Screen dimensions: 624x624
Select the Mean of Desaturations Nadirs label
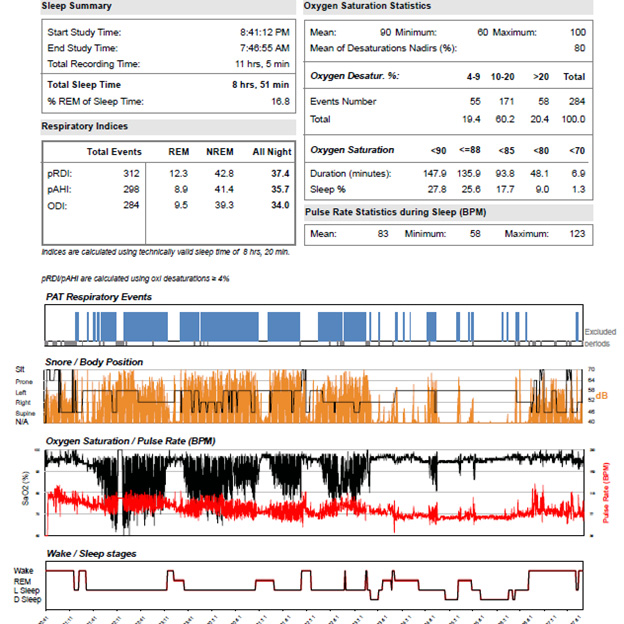tap(383, 48)
